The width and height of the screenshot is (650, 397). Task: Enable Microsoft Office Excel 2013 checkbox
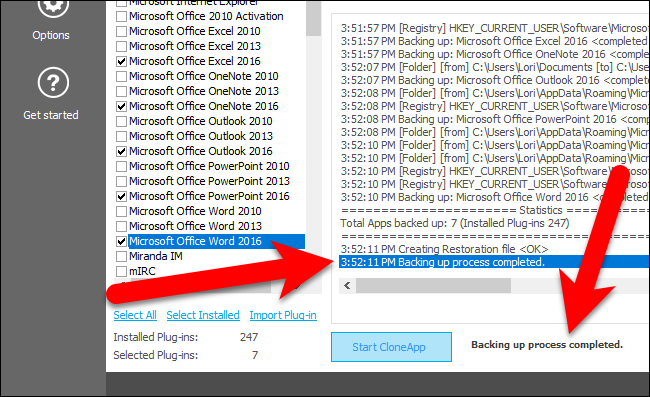(121, 46)
